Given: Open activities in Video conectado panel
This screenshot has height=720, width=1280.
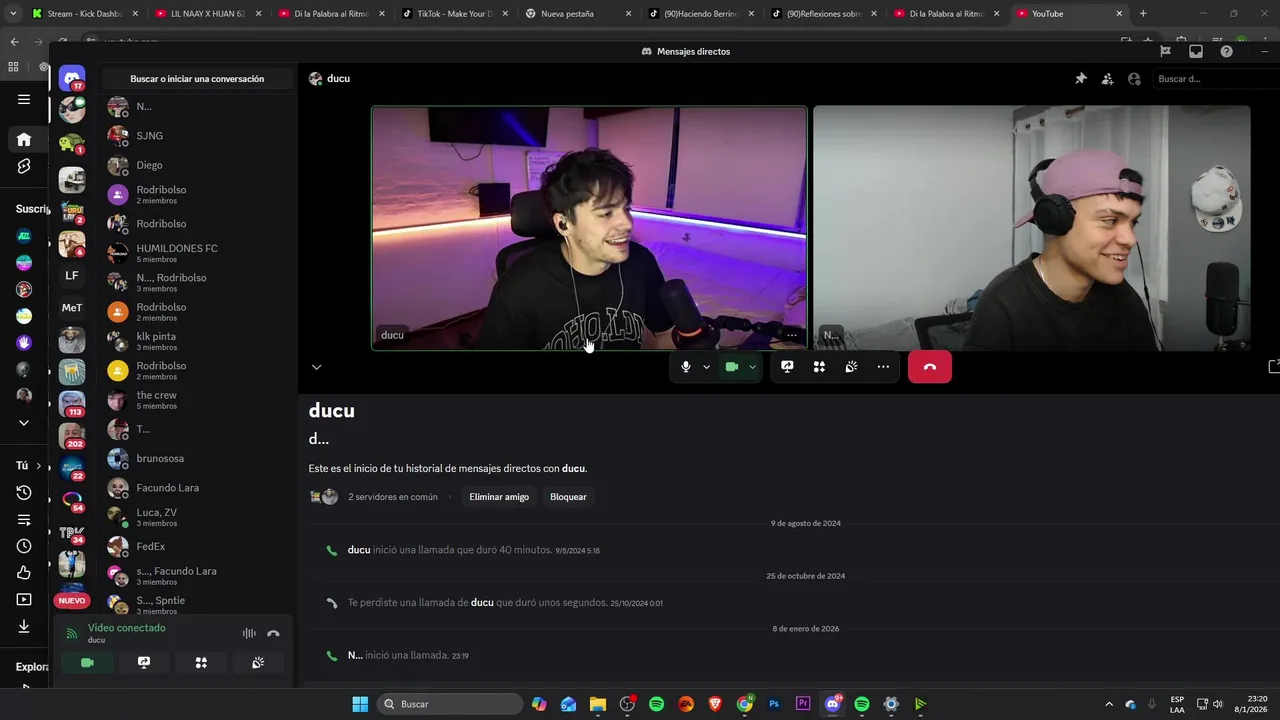Looking at the screenshot, I should [201, 663].
